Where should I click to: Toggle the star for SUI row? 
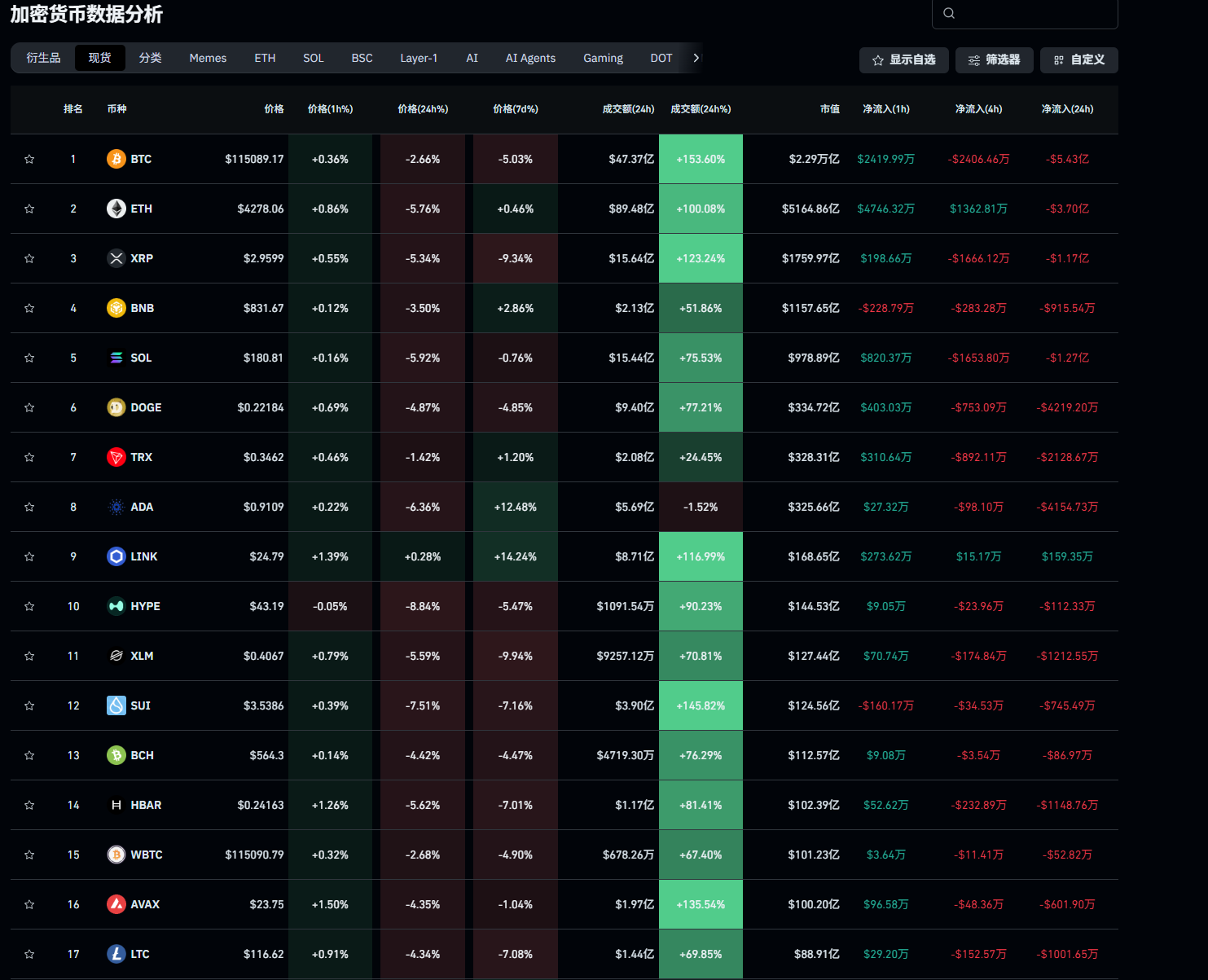coord(29,705)
